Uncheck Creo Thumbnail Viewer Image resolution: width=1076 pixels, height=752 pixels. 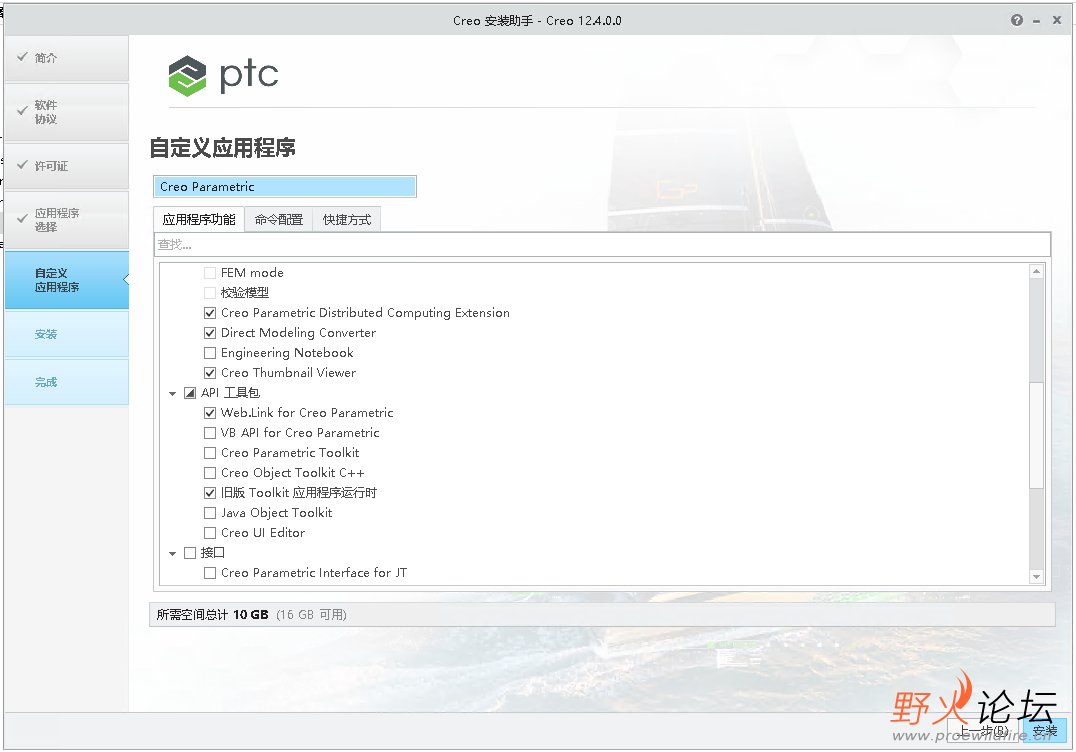click(210, 373)
